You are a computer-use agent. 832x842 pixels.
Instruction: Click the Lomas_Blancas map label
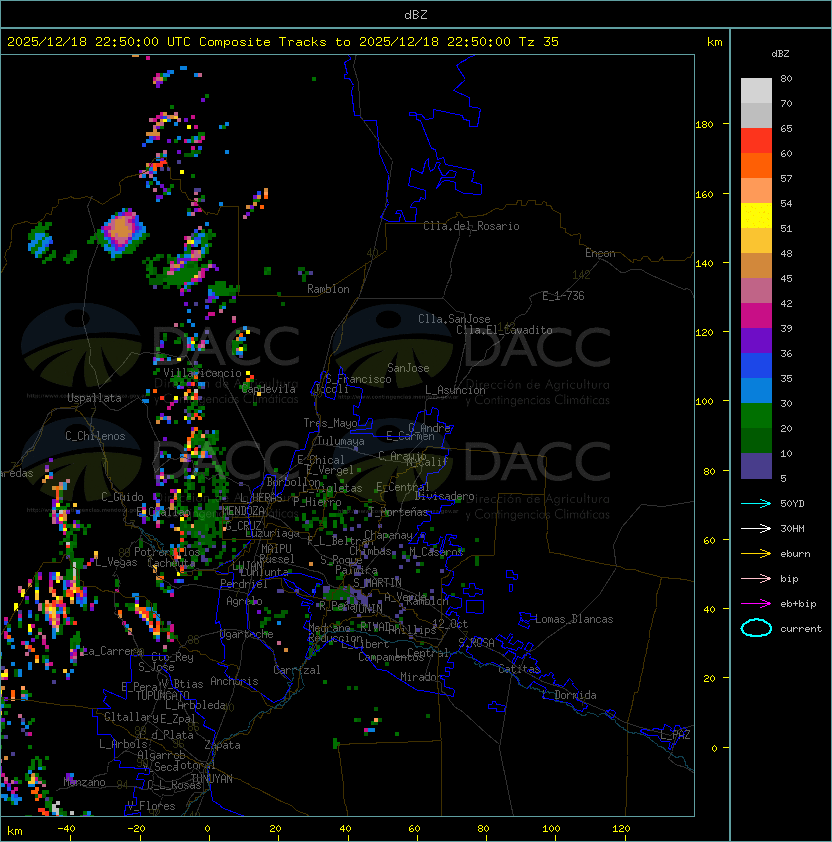[x=574, y=619]
